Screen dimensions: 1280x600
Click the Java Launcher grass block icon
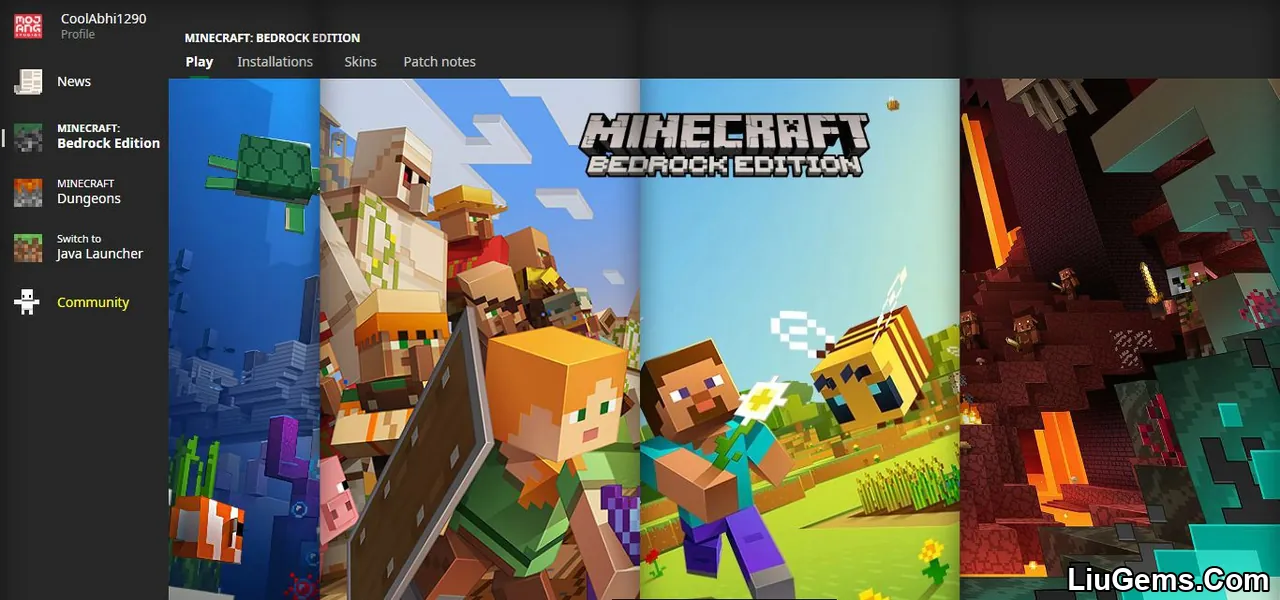coord(28,248)
